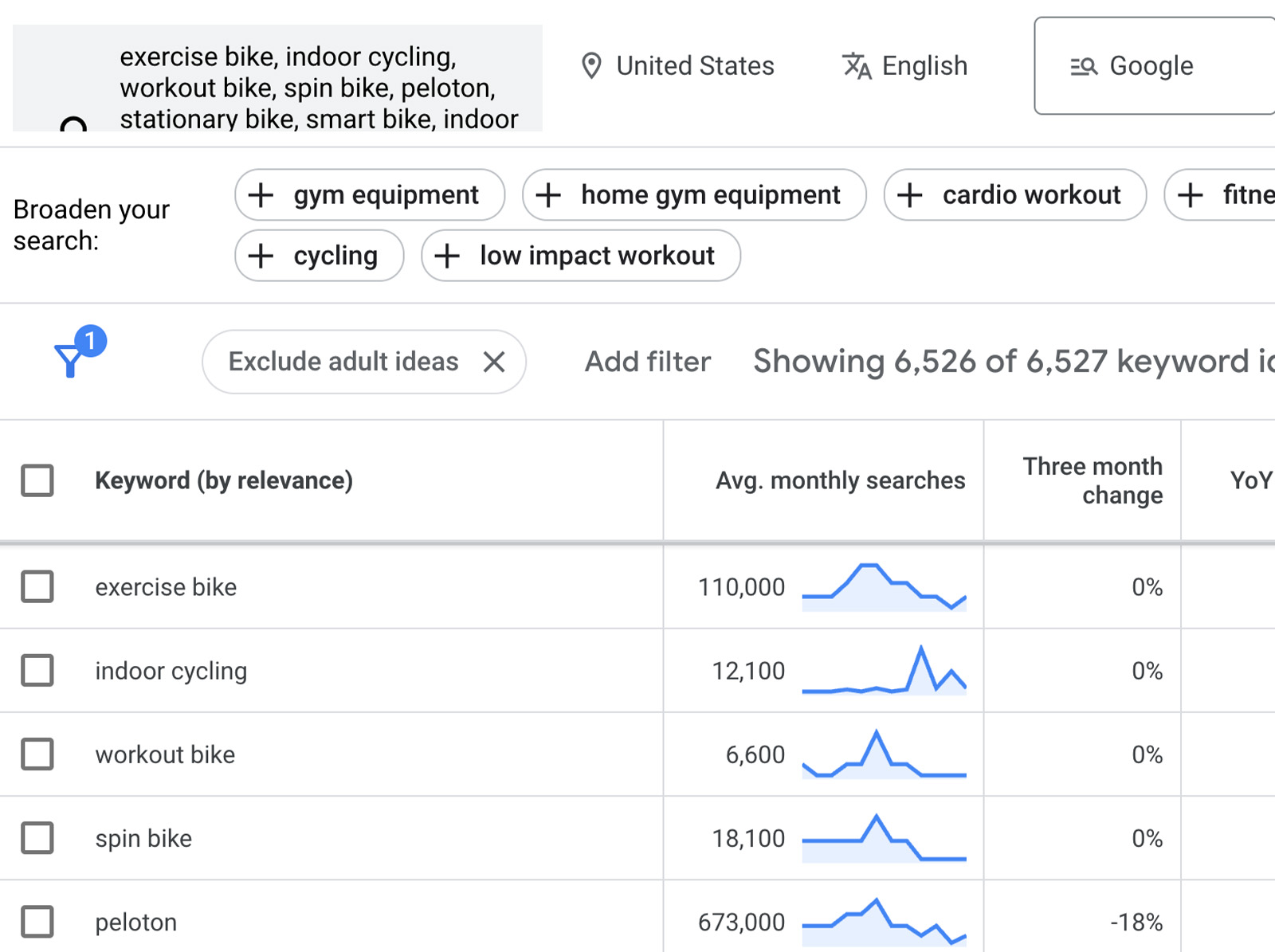1275x952 pixels.
Task: Select the workout bike row checkbox
Action: [x=37, y=754]
